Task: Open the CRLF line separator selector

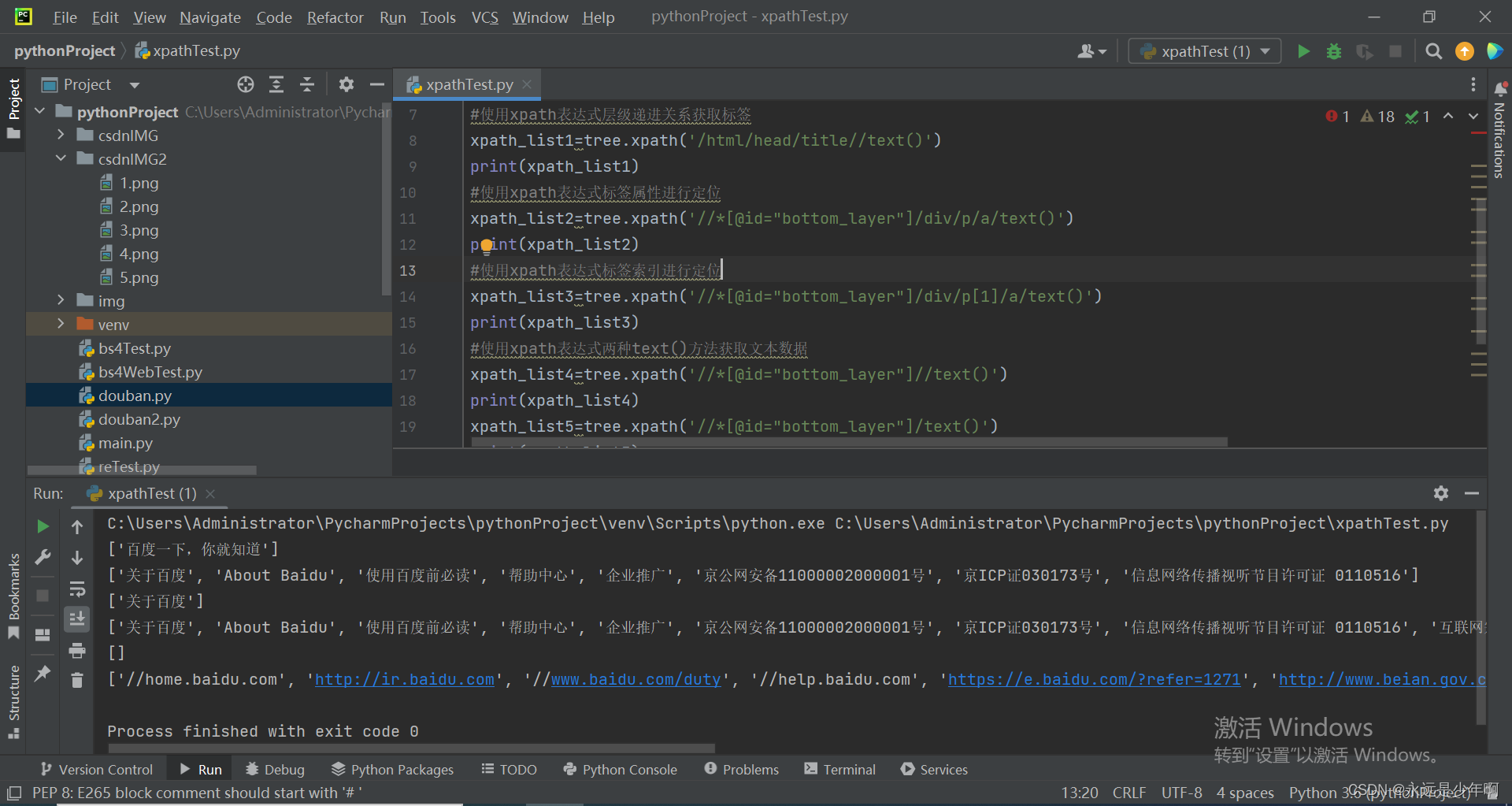Action: [x=1129, y=793]
